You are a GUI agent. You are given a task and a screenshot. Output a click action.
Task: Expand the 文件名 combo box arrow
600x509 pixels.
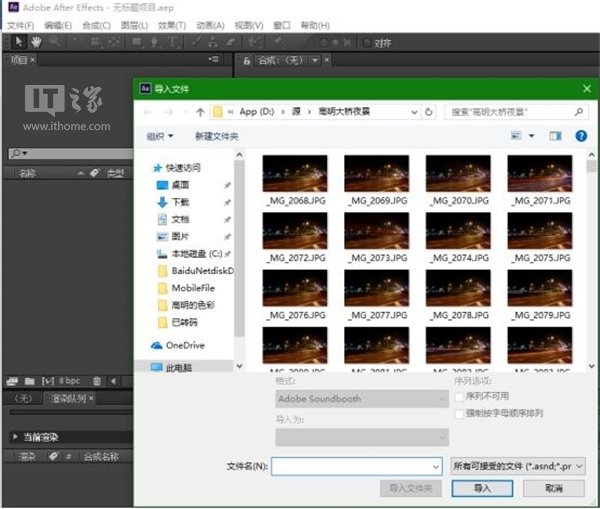(435, 467)
